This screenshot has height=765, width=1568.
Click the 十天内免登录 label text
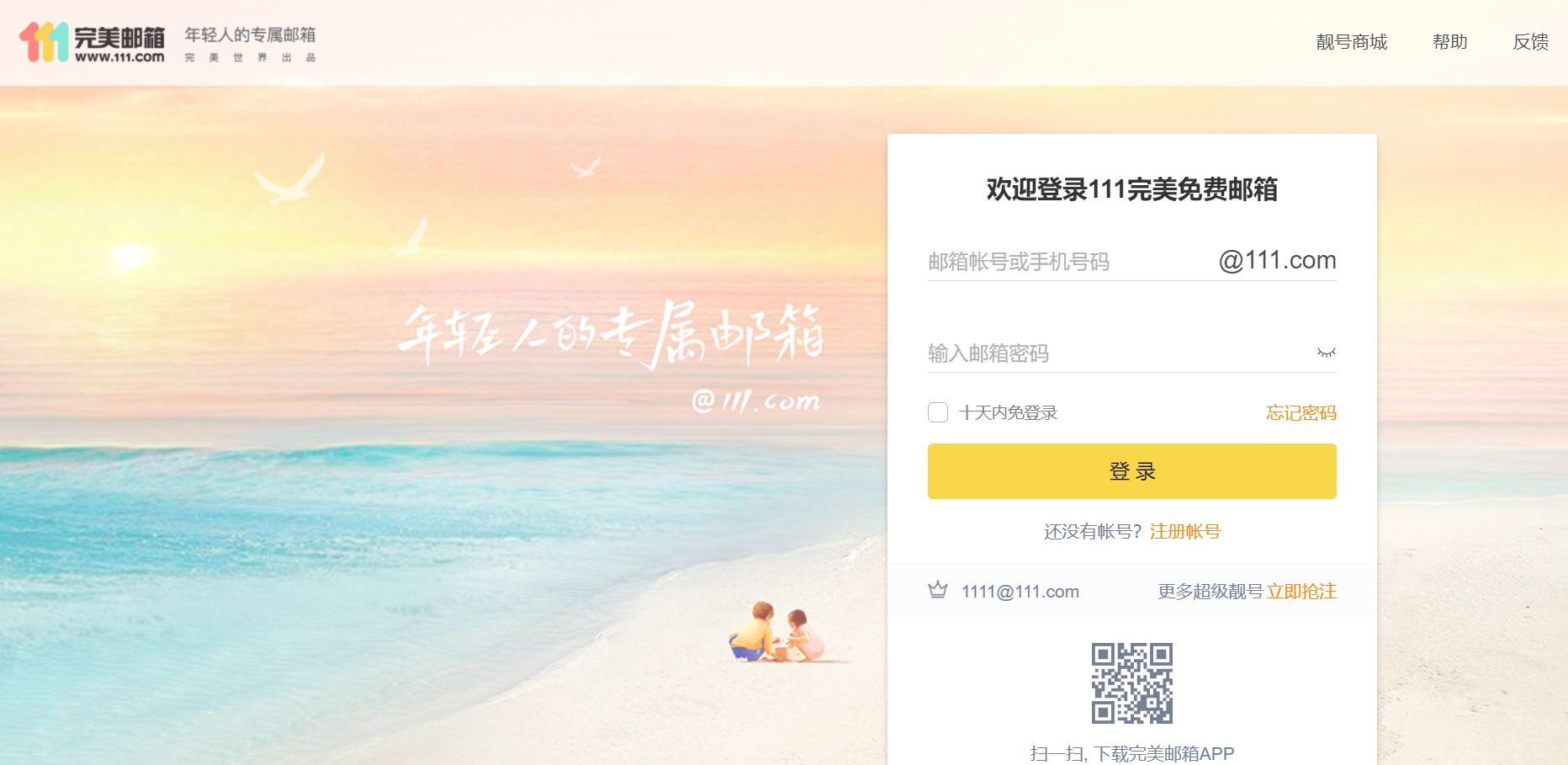(1008, 413)
